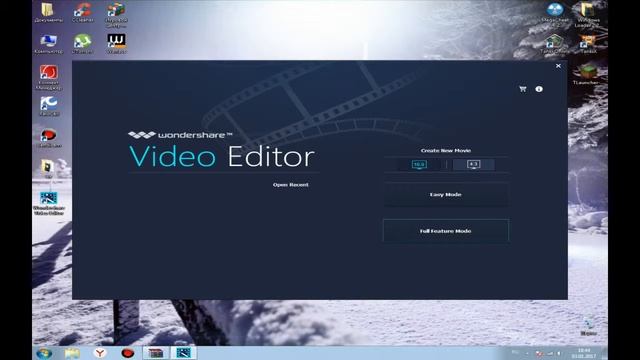
Task: Open the Computer desktop icon
Action: point(49,44)
